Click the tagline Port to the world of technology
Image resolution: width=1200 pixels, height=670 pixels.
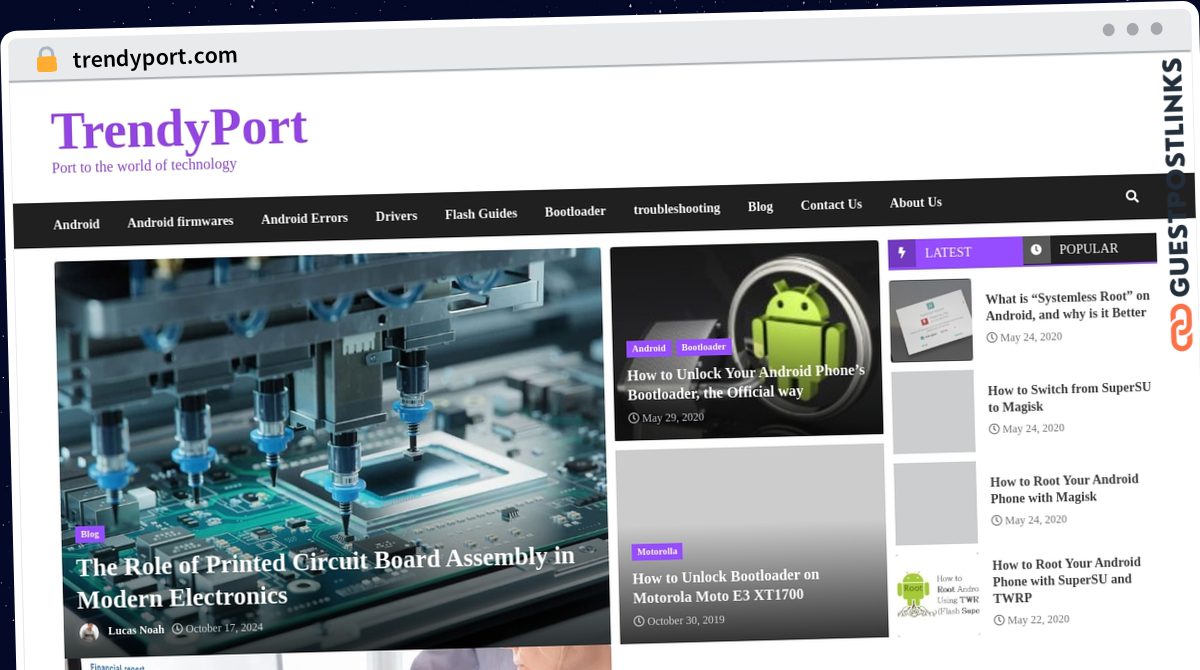144,166
